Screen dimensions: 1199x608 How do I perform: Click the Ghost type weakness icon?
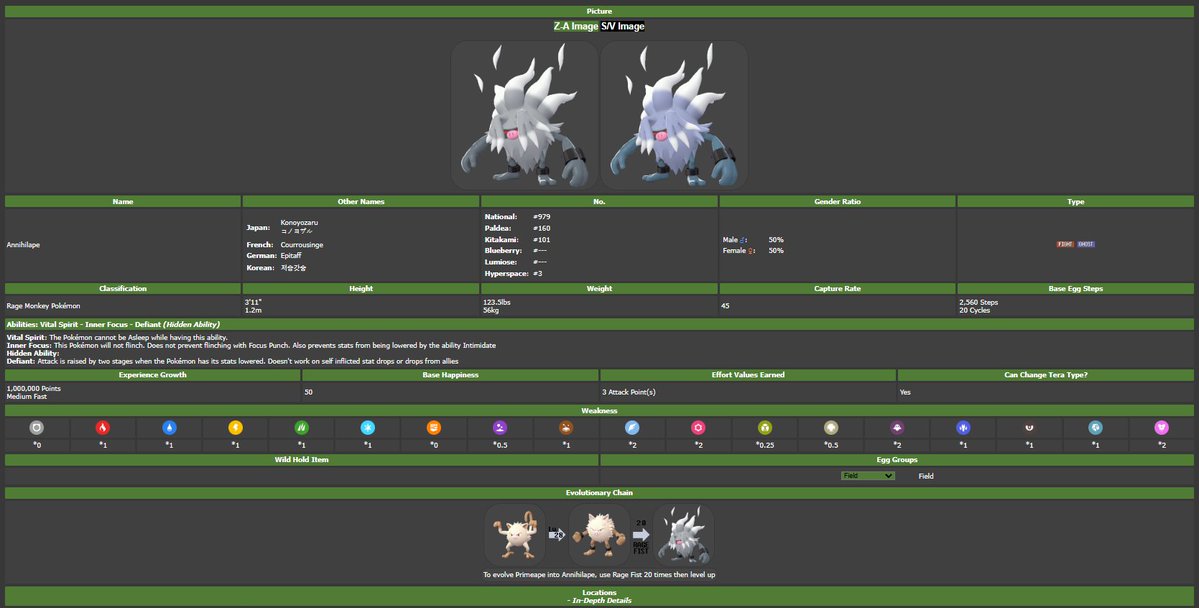[897, 428]
